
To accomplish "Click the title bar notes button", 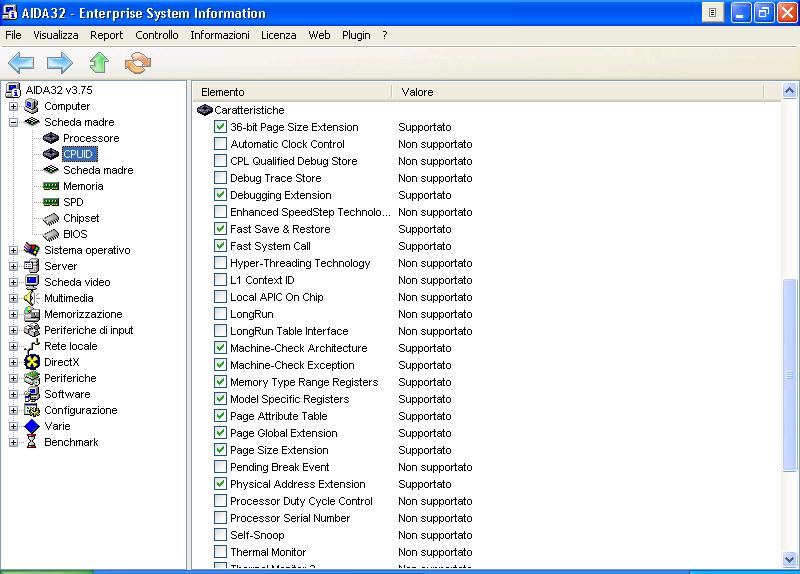I will (x=713, y=13).
